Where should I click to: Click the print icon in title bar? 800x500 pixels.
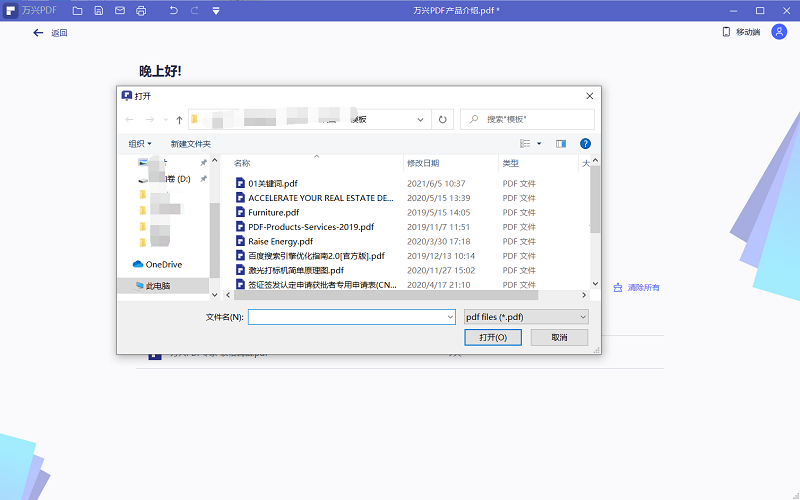tap(141, 10)
